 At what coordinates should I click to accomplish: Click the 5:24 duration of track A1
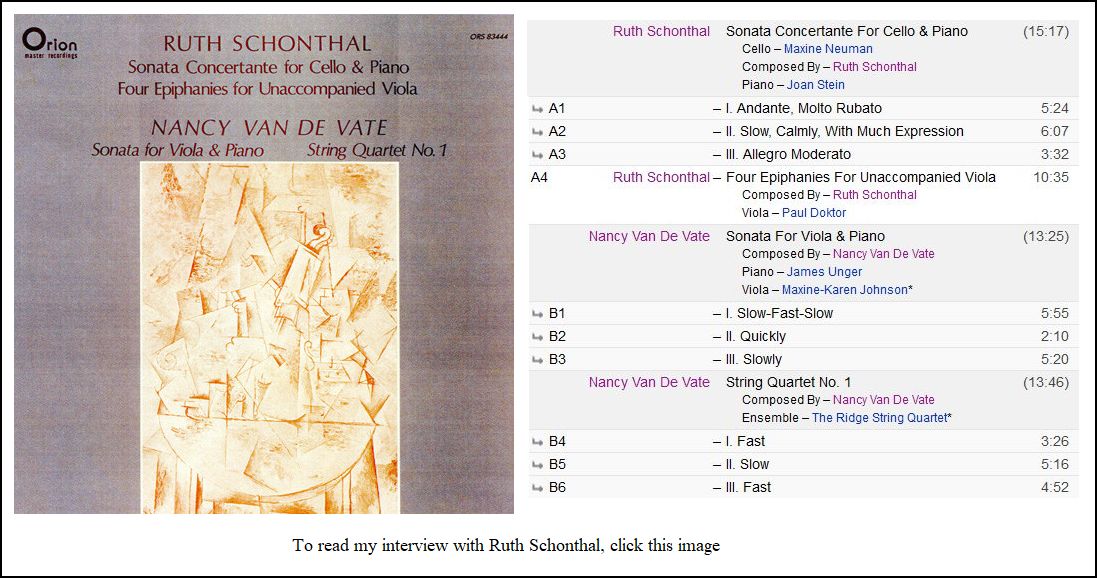coord(1055,108)
